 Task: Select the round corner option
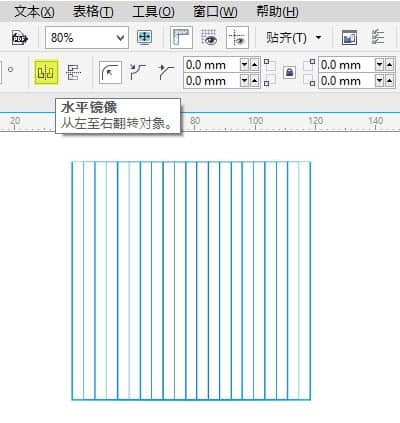click(x=110, y=72)
